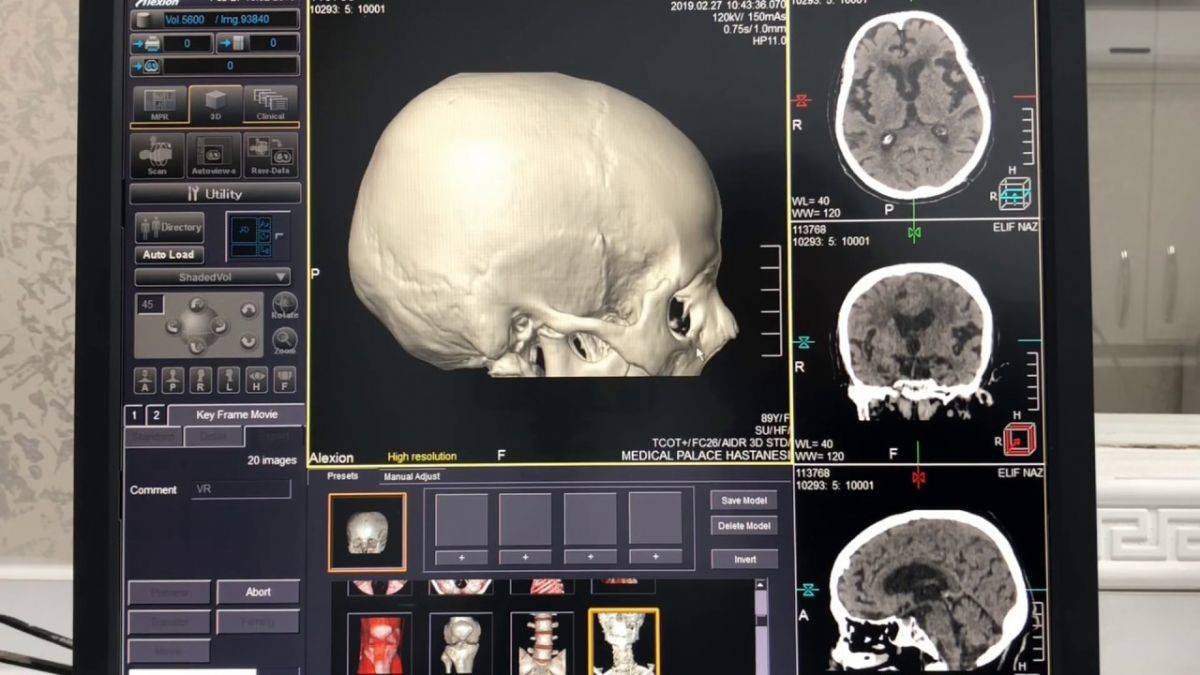Choose the Head (H) view orientation icon
1200x675 pixels.
pos(256,381)
